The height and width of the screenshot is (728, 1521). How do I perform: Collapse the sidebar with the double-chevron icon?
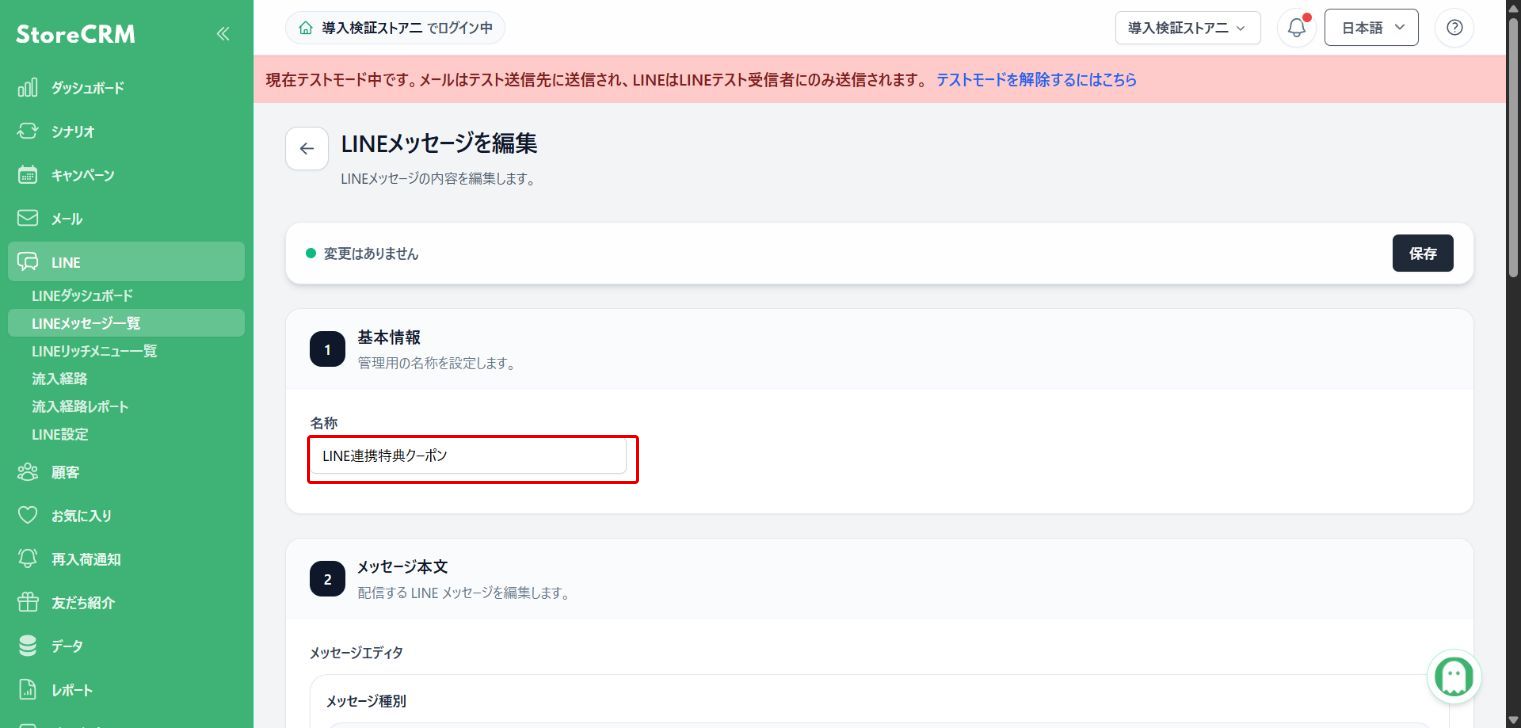pyautogui.click(x=223, y=34)
